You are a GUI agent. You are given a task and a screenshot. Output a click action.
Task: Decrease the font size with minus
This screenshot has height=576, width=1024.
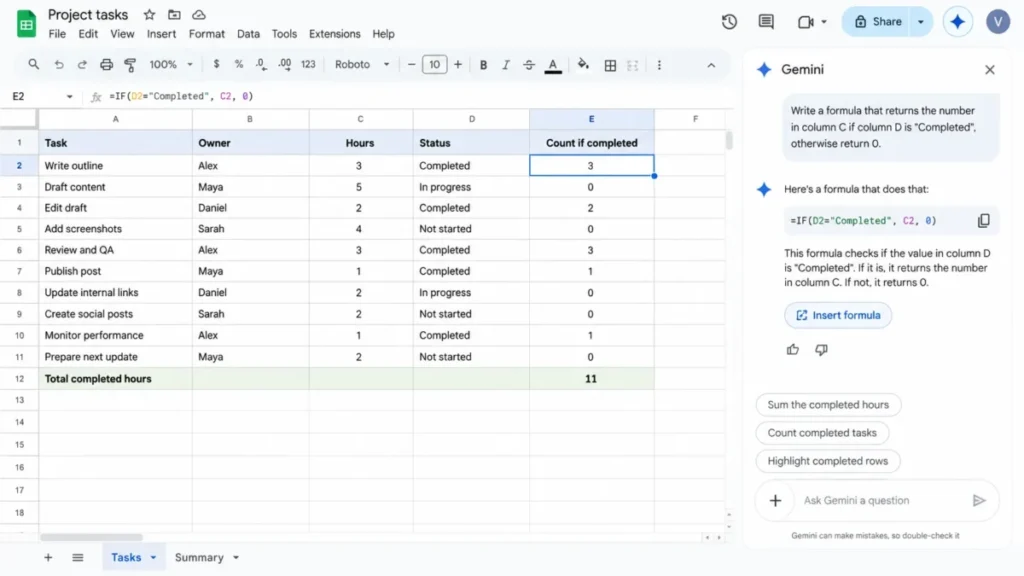pyautogui.click(x=411, y=65)
